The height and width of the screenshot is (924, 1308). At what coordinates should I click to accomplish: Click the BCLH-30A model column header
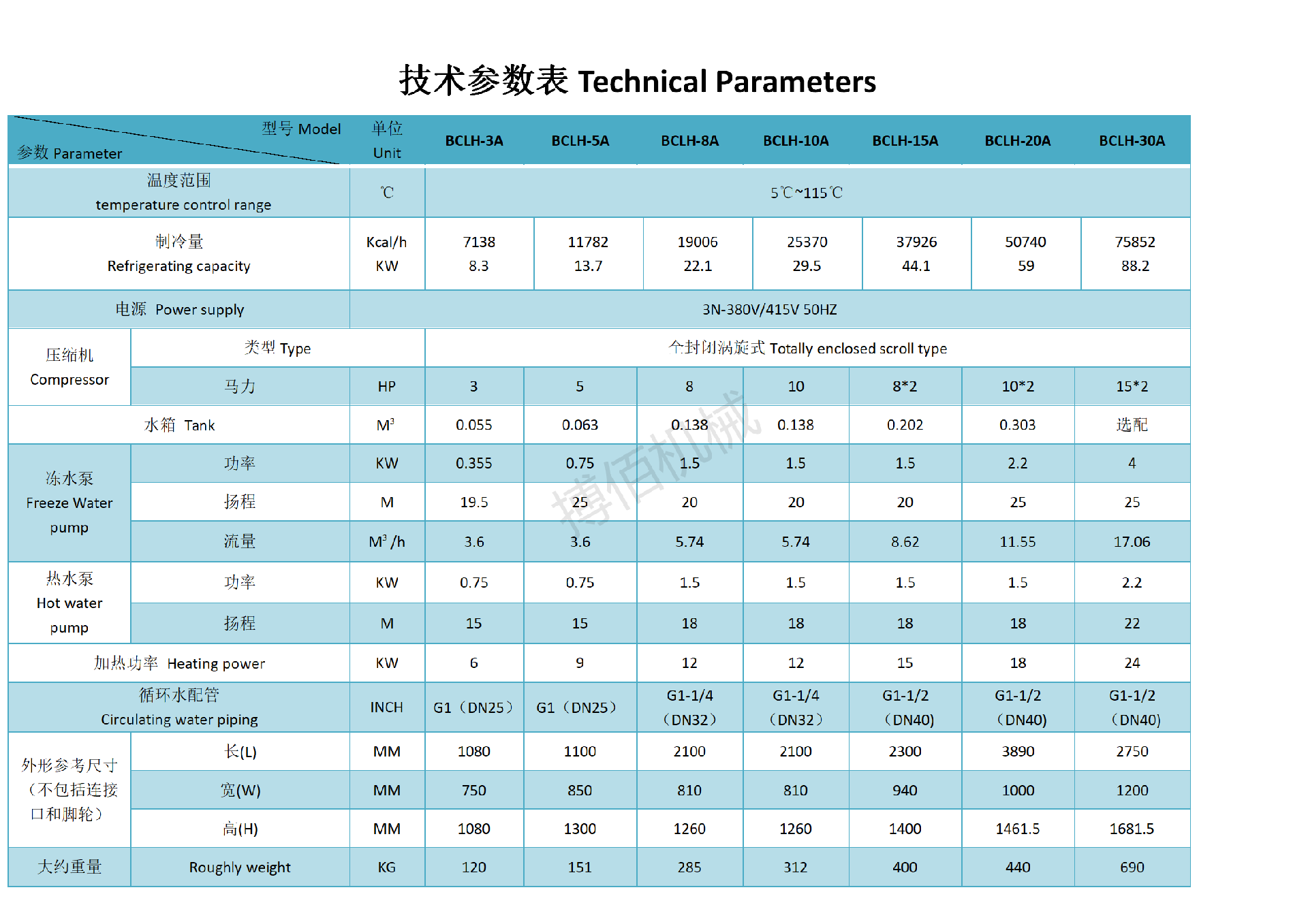point(1132,141)
